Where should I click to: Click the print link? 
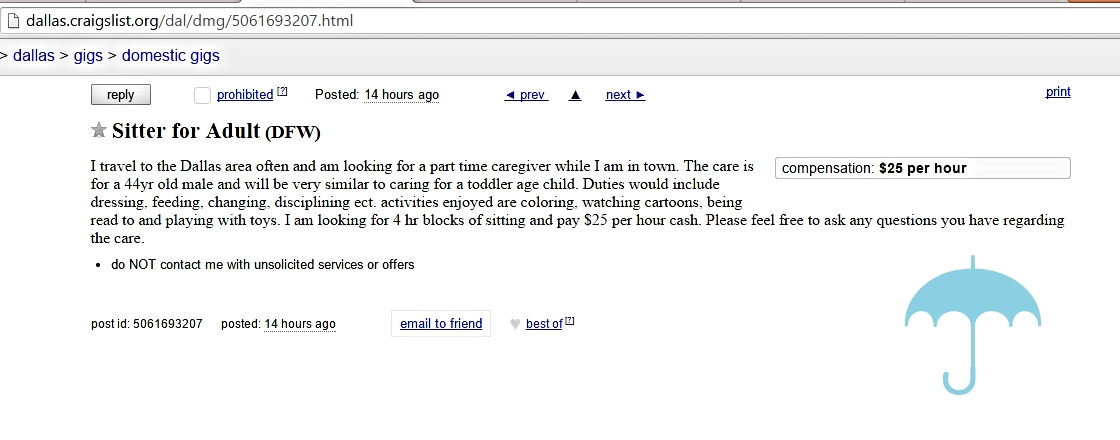tap(1058, 92)
